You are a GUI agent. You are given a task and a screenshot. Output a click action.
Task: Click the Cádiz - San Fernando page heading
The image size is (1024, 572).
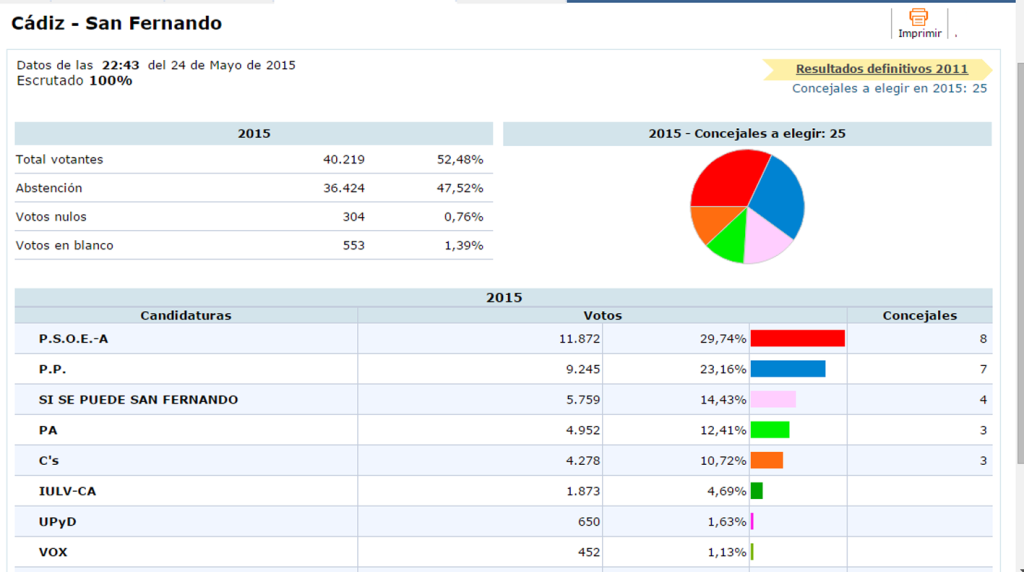point(117,23)
